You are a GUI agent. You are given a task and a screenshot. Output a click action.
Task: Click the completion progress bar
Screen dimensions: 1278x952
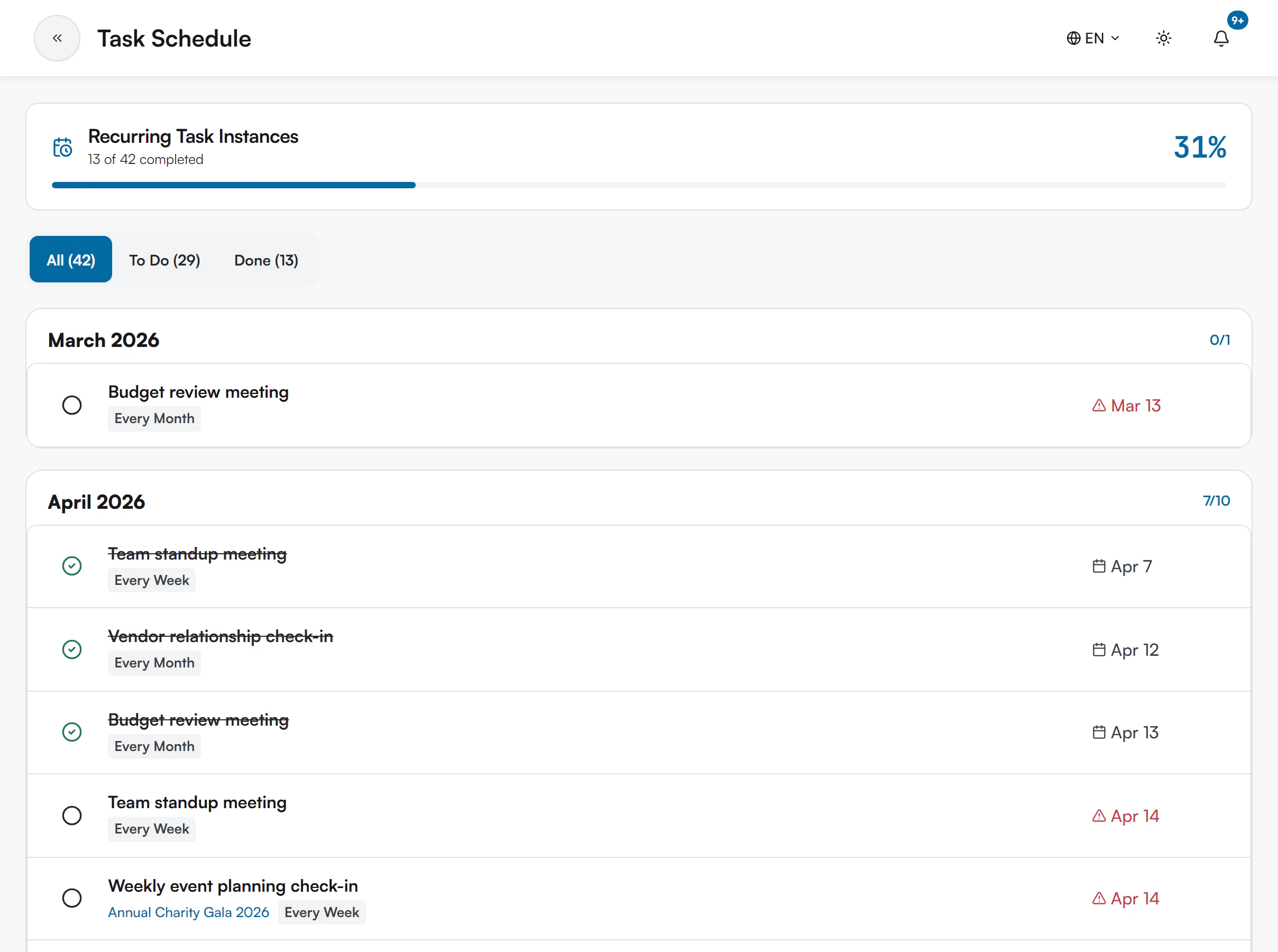[x=638, y=185]
